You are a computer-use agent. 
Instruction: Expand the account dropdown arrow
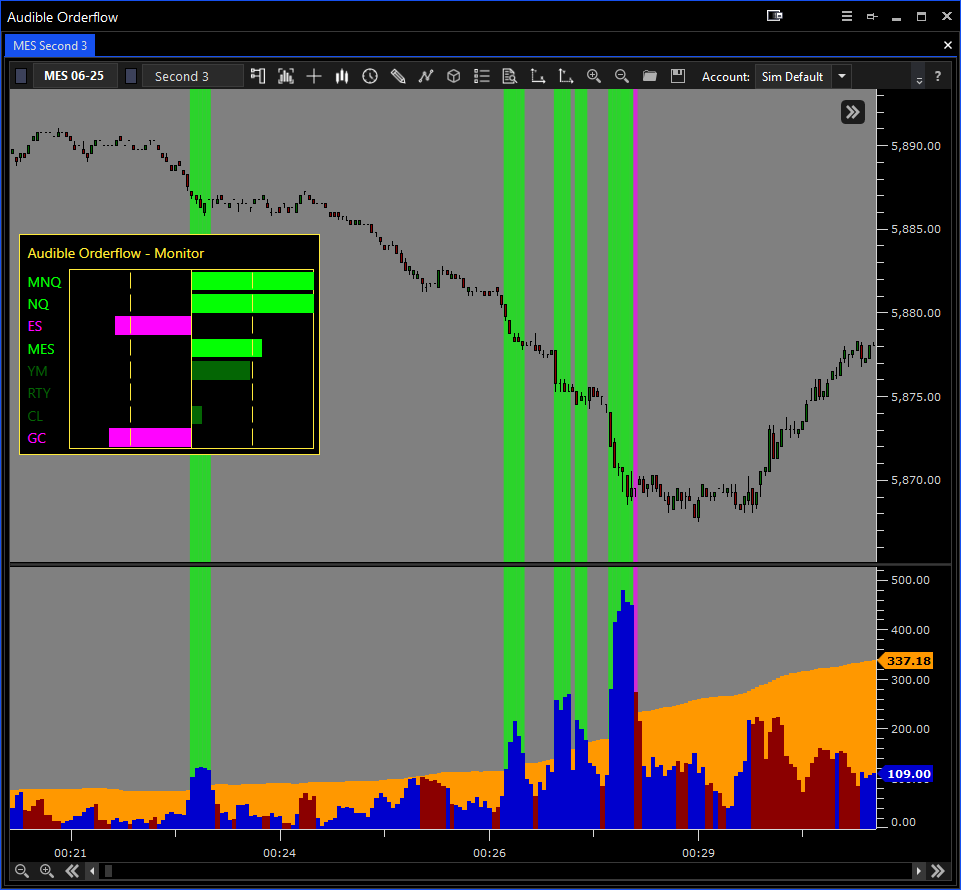(842, 77)
